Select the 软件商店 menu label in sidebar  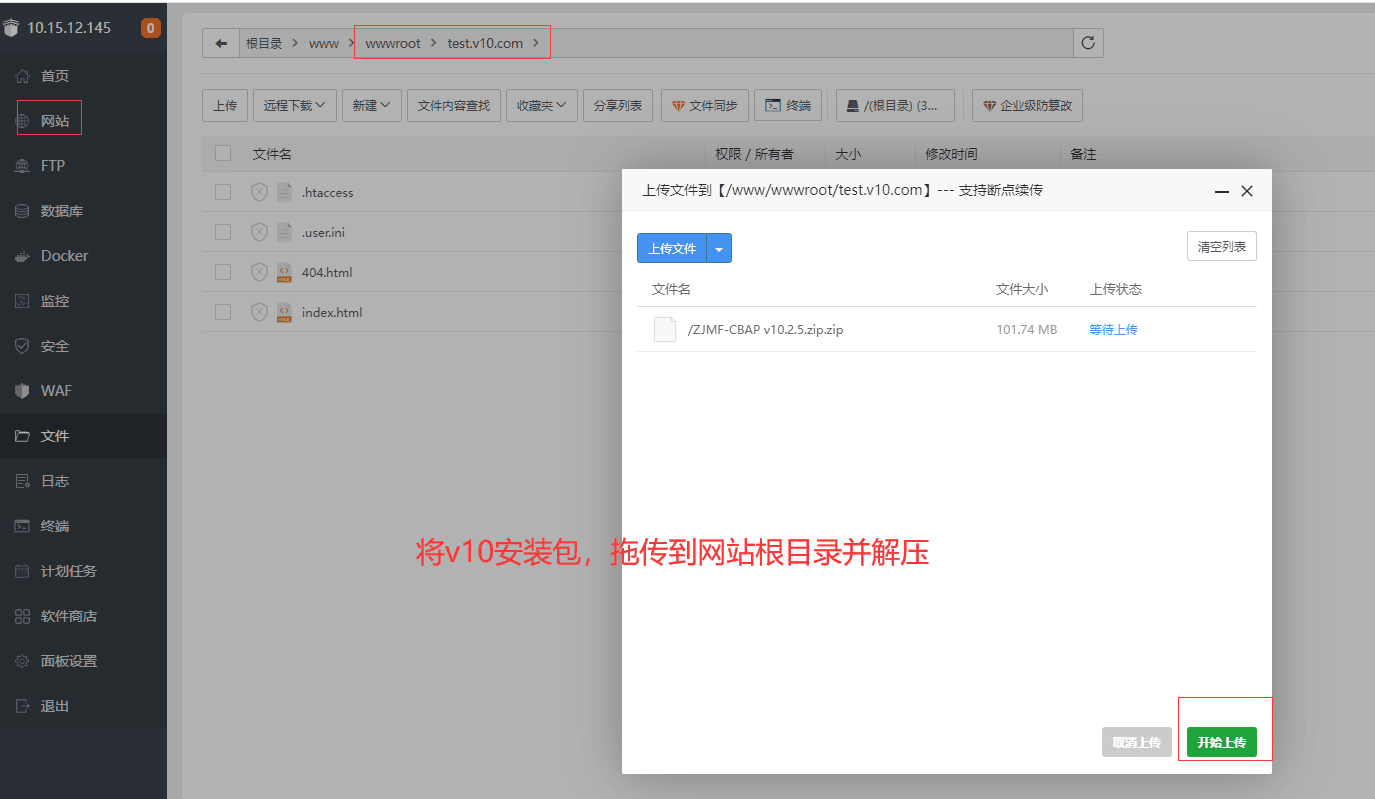tap(69, 616)
